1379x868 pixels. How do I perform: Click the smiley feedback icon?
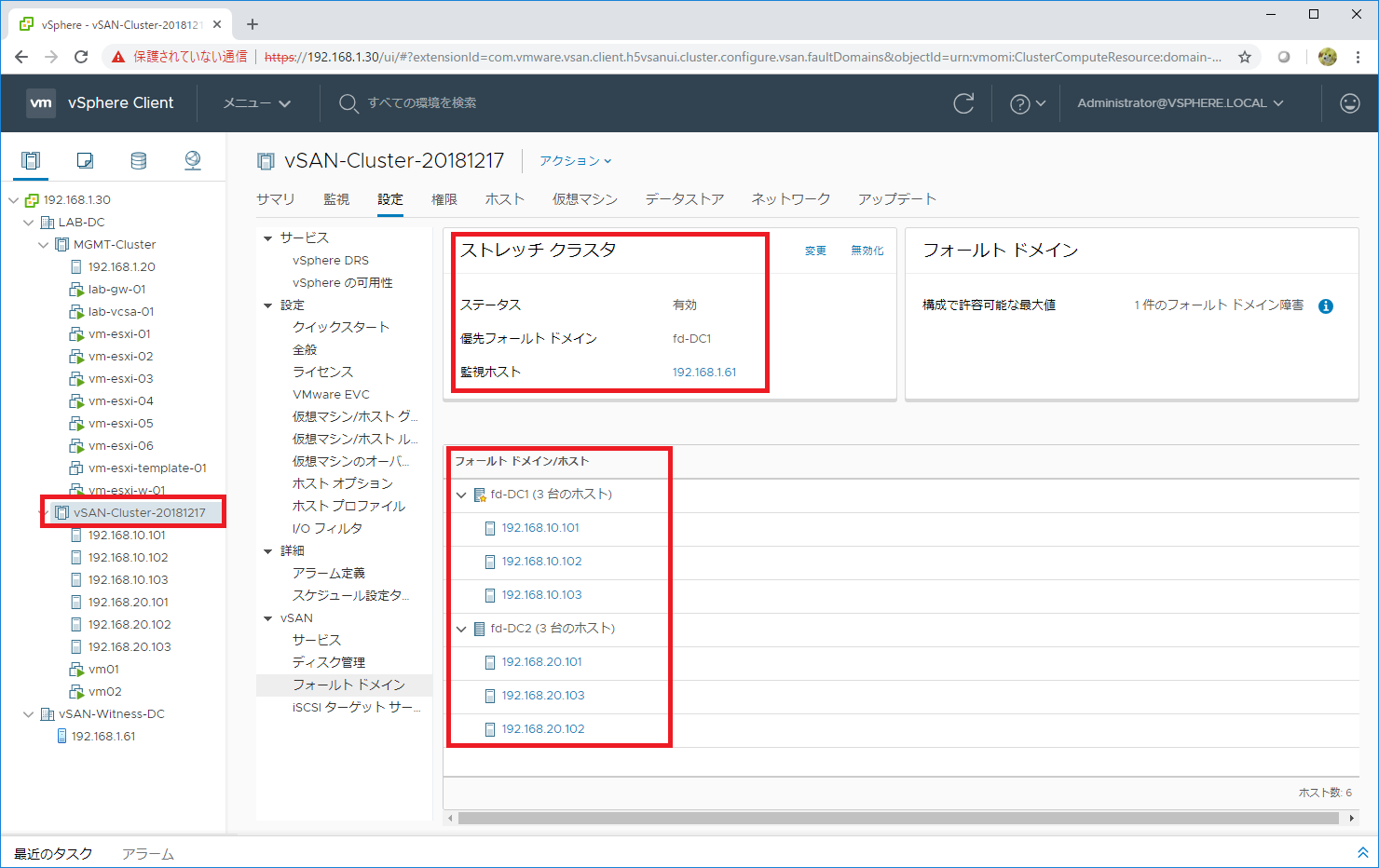[x=1349, y=103]
